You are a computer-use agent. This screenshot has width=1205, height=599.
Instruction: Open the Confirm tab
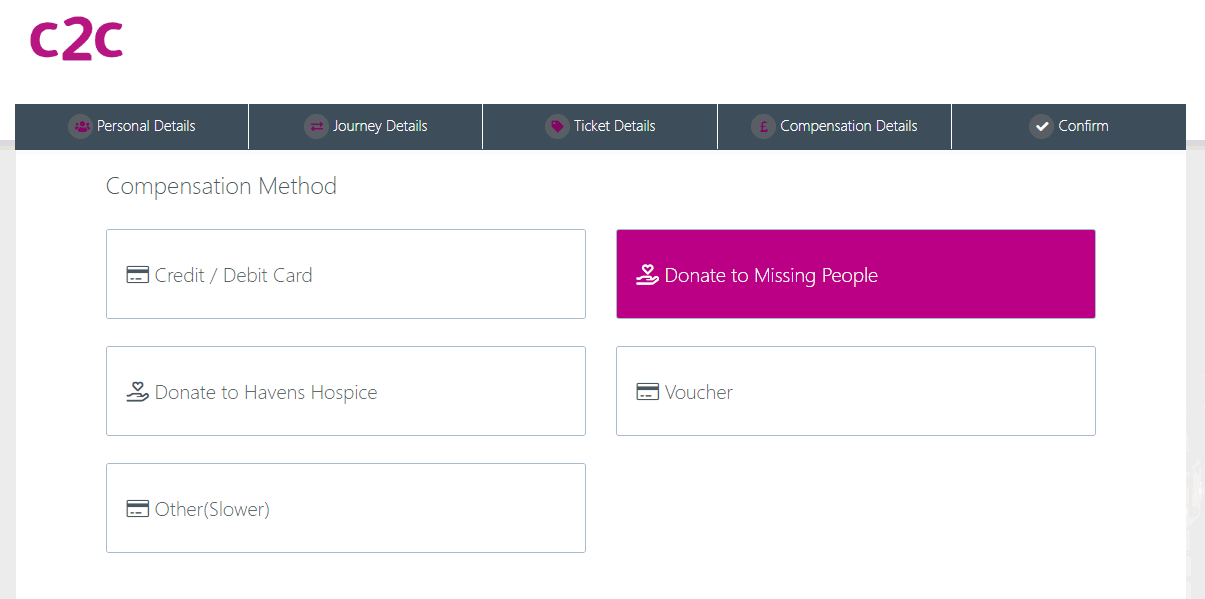[1069, 126]
